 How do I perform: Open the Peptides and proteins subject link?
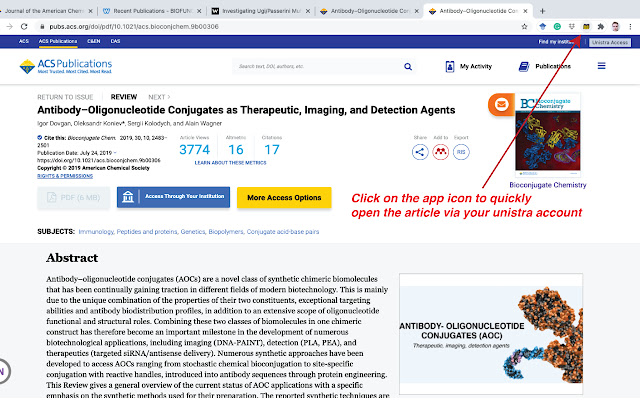pos(147,232)
